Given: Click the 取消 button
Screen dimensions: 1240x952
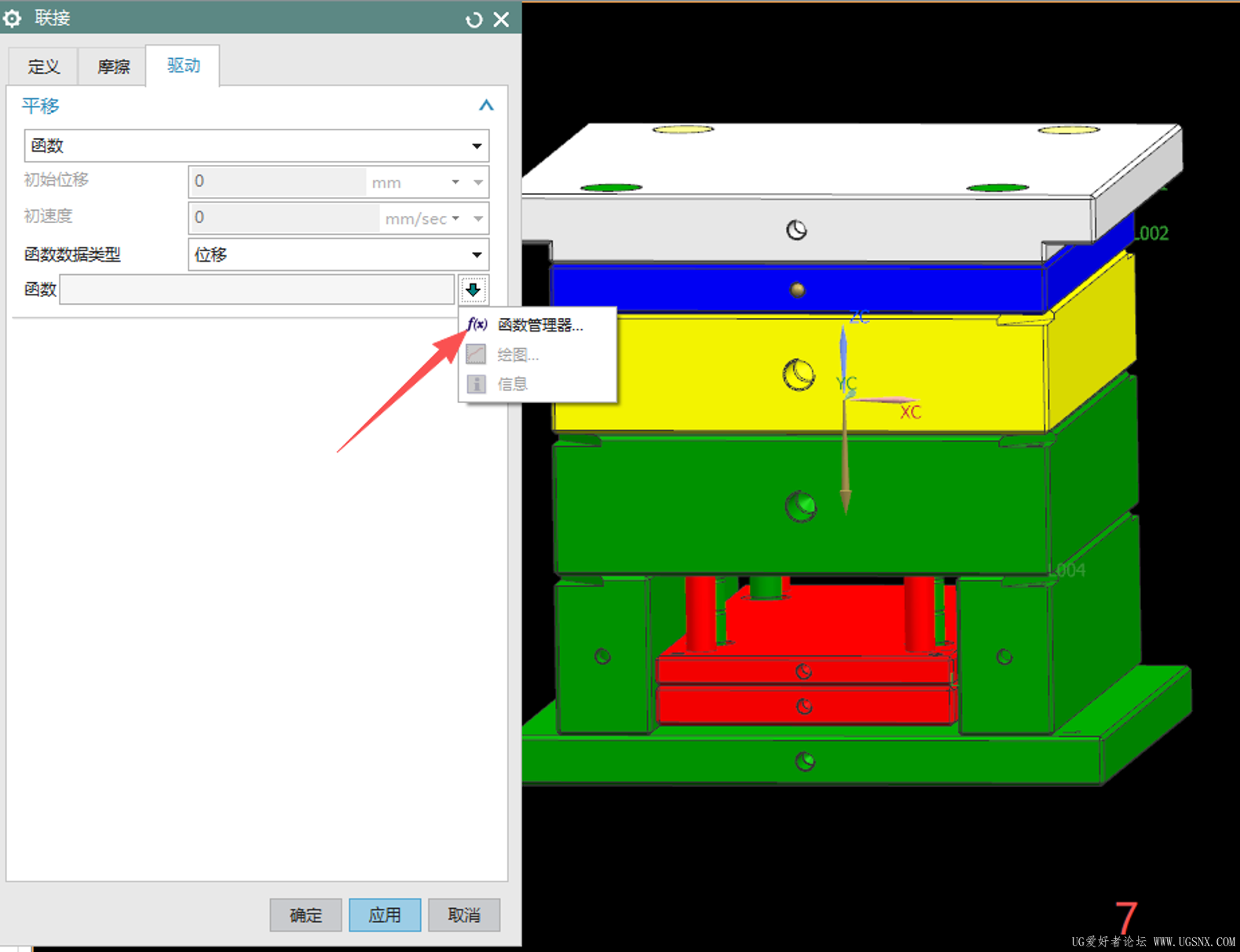Looking at the screenshot, I should click(x=464, y=915).
